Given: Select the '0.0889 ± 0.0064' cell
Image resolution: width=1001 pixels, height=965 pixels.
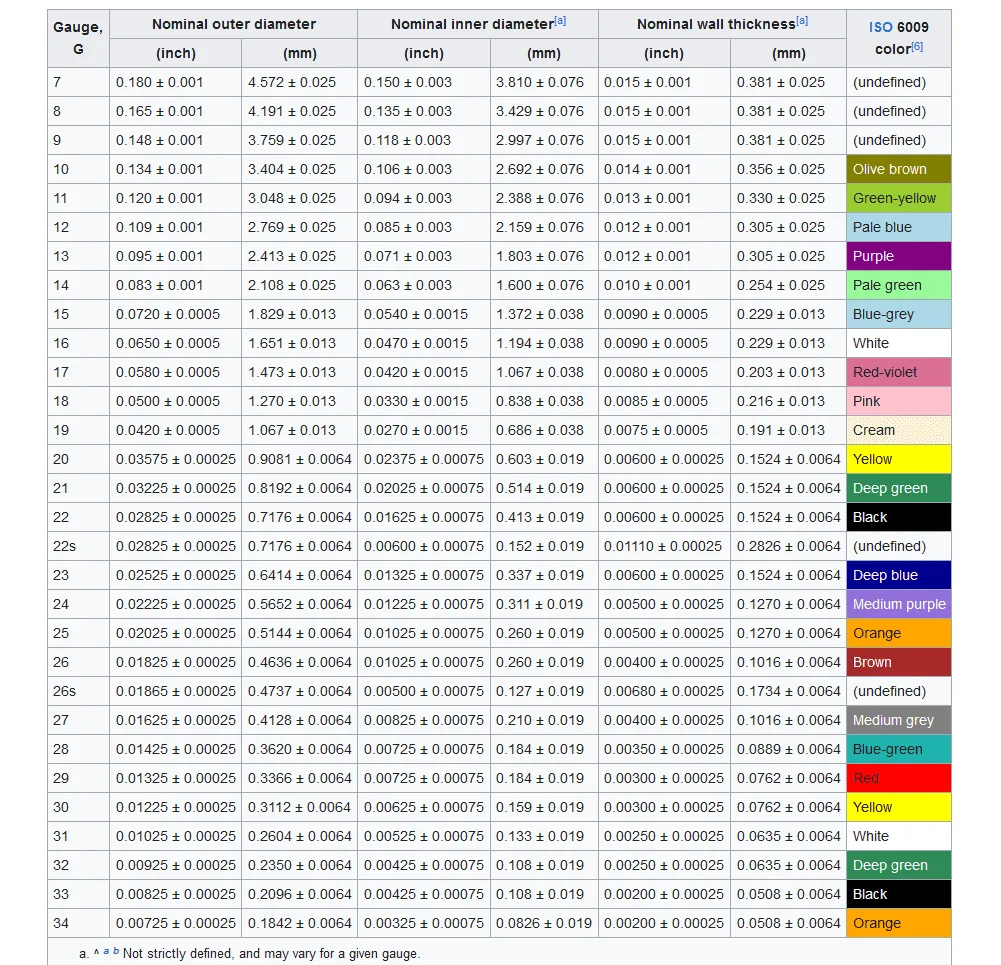Looking at the screenshot, I should point(788,749).
